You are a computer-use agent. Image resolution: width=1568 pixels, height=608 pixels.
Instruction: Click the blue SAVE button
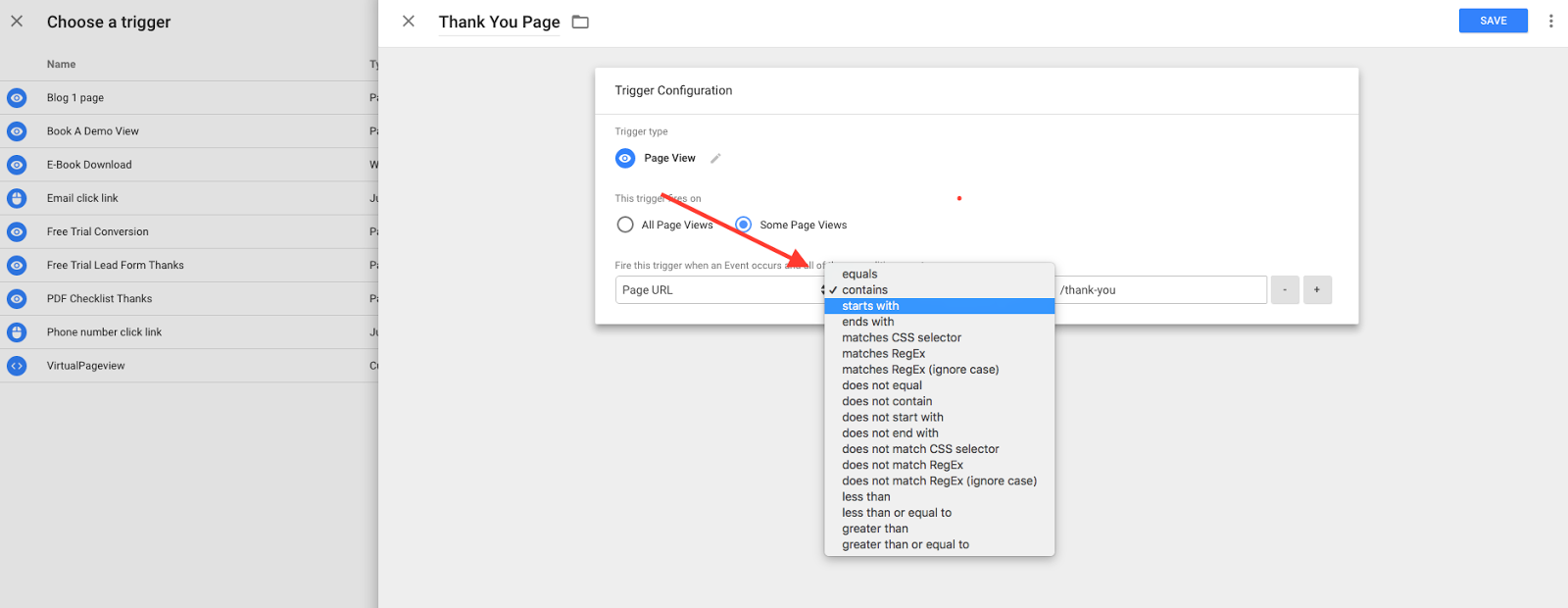(1494, 21)
